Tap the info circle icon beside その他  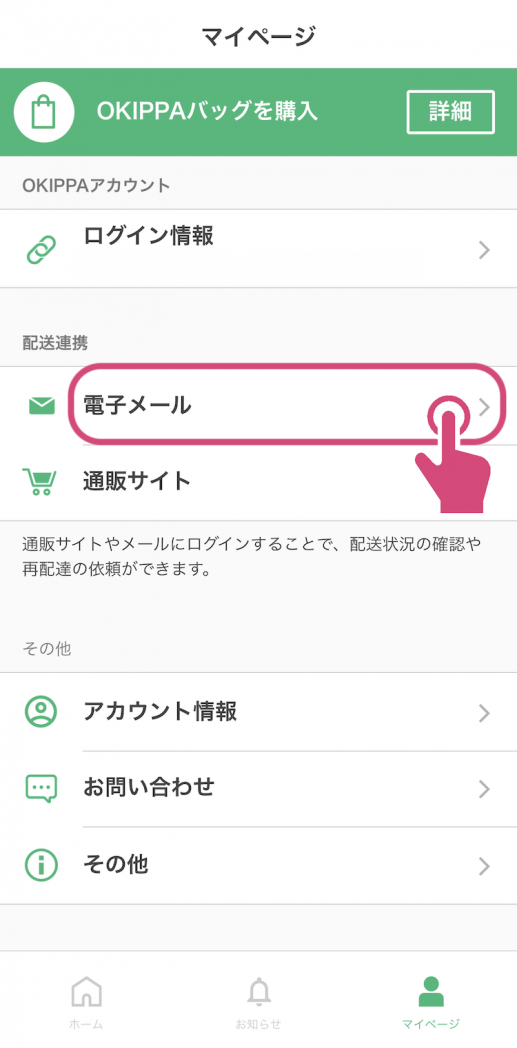point(41,866)
